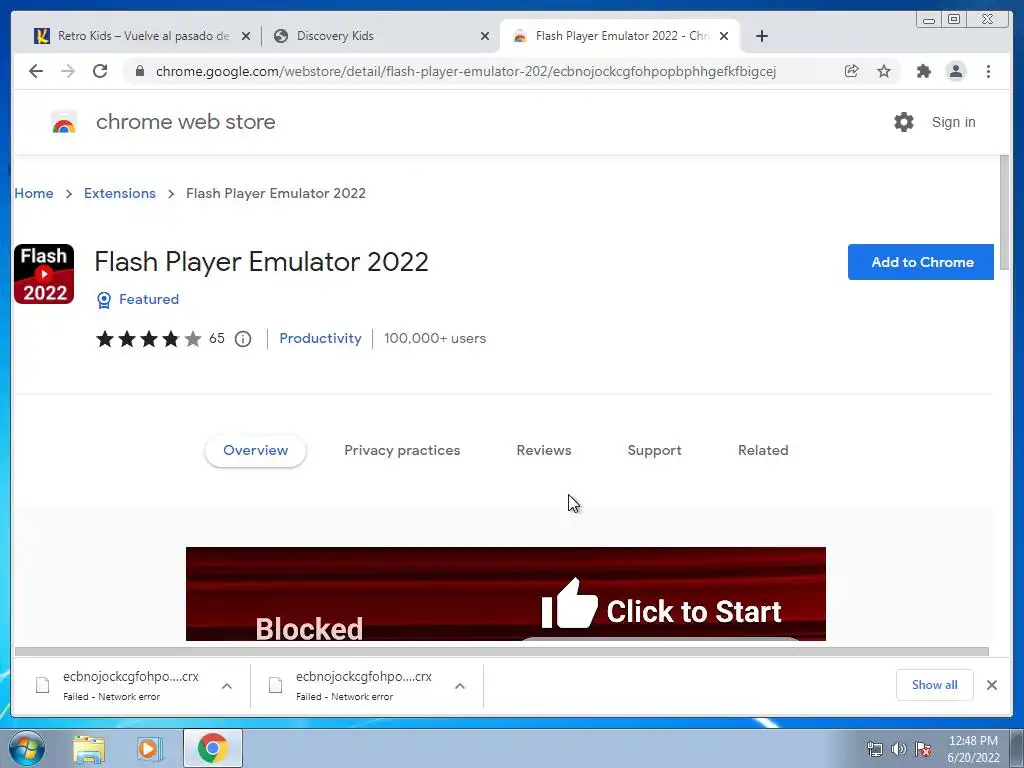Viewport: 1024px width, 768px height.
Task: Reload the current page
Action: (x=100, y=71)
